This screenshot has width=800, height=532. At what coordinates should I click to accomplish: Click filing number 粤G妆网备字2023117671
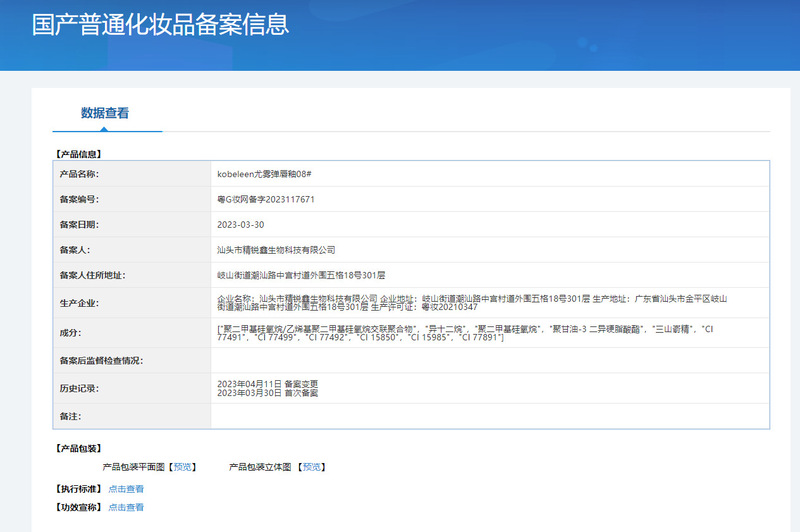coord(266,200)
